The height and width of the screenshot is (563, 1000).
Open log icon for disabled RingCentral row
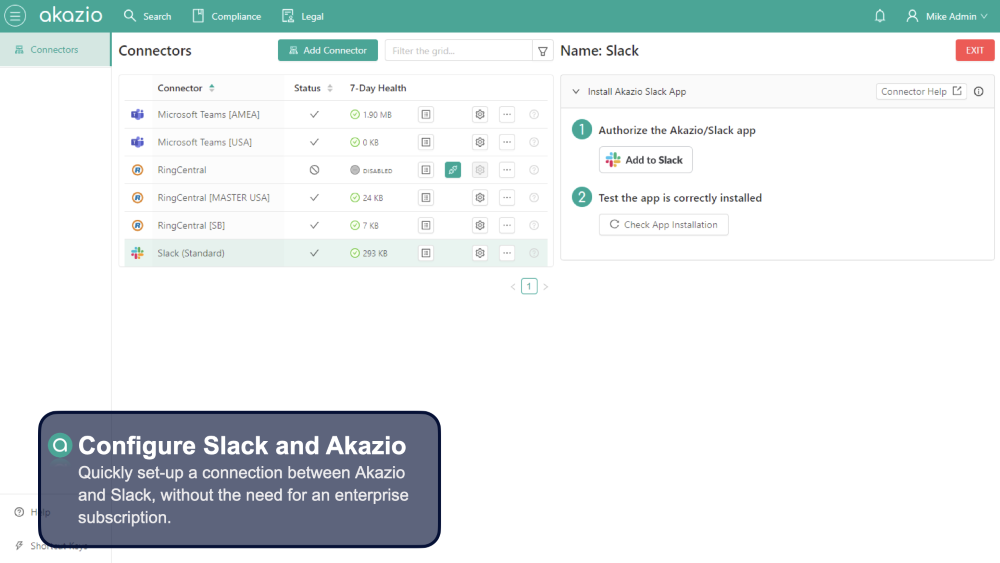tap(426, 170)
